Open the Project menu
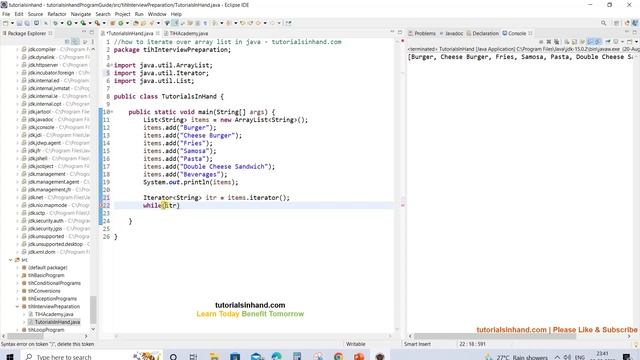 (122, 14)
